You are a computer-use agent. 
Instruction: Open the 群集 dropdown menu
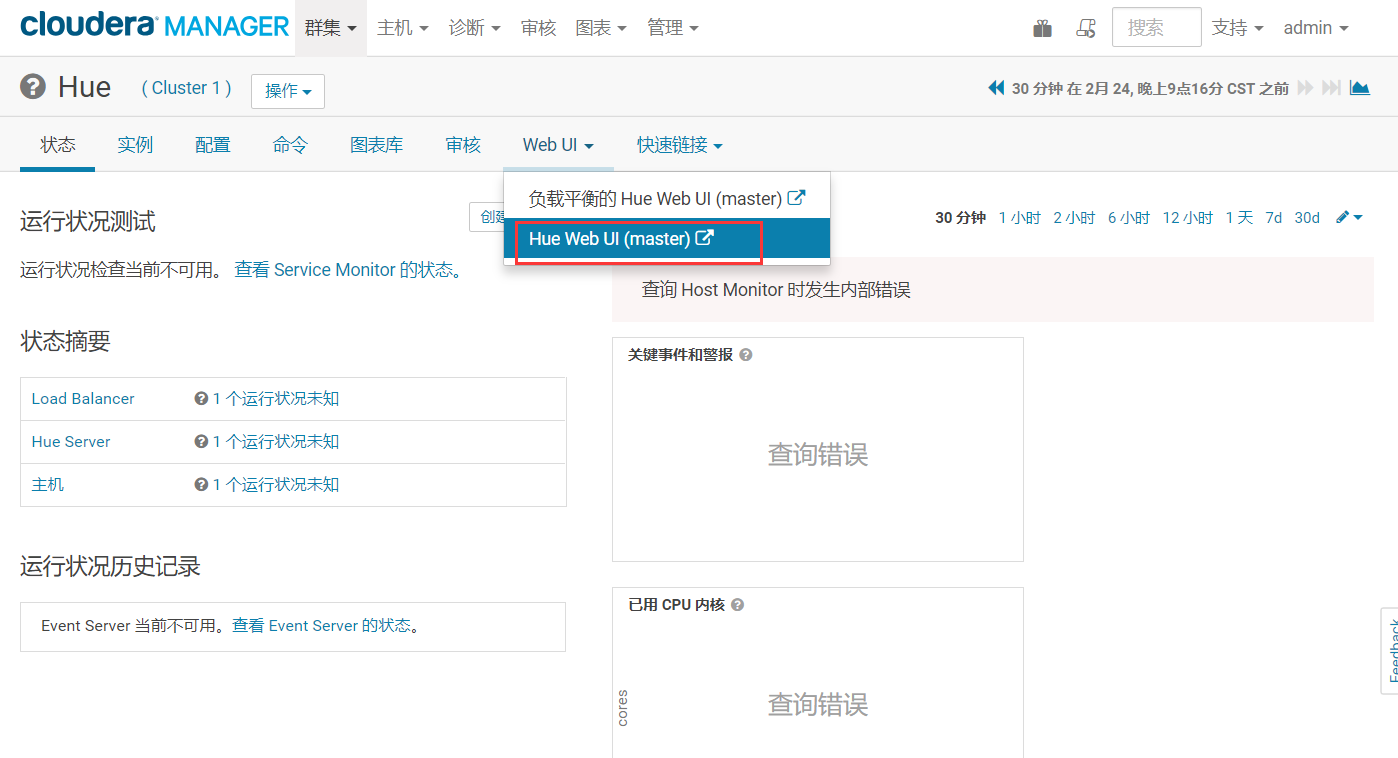(x=331, y=28)
